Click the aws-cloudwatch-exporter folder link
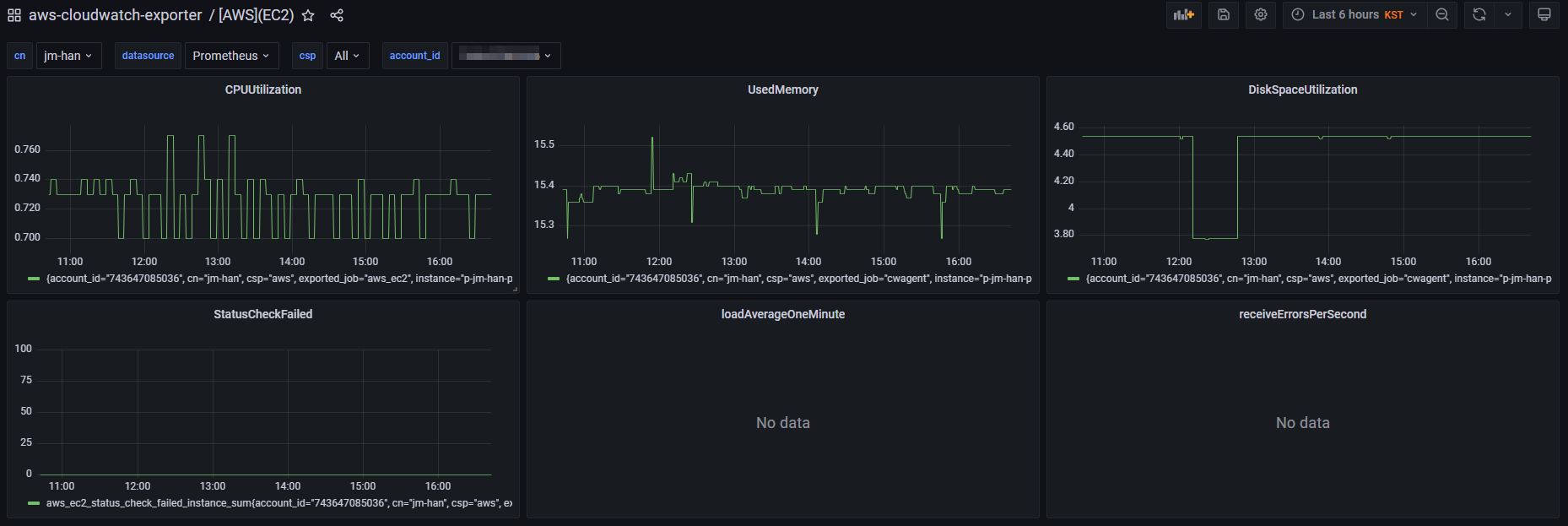This screenshot has height=526, width=1568. pyautogui.click(x=115, y=15)
